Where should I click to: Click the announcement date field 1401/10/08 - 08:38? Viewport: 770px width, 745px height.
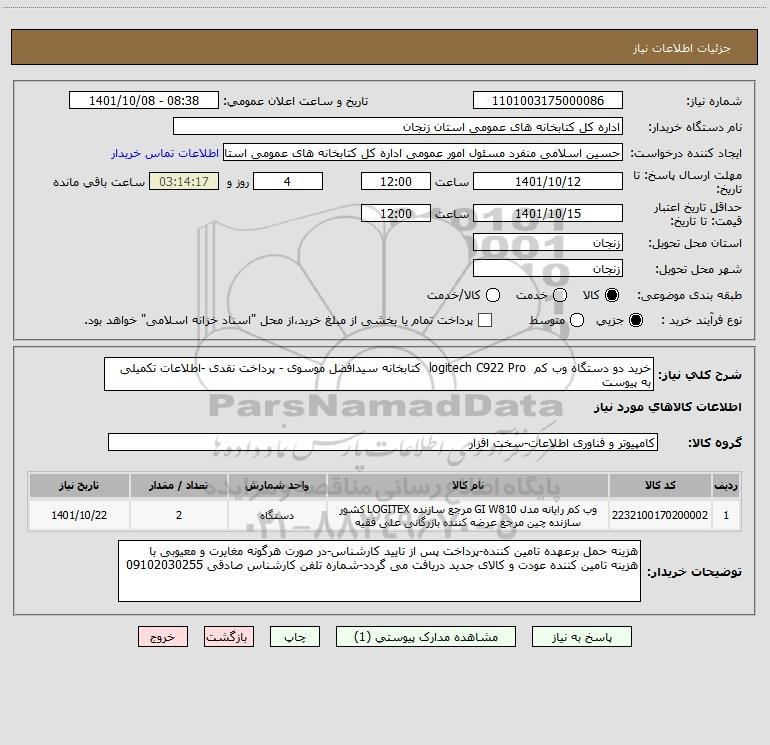[144, 100]
